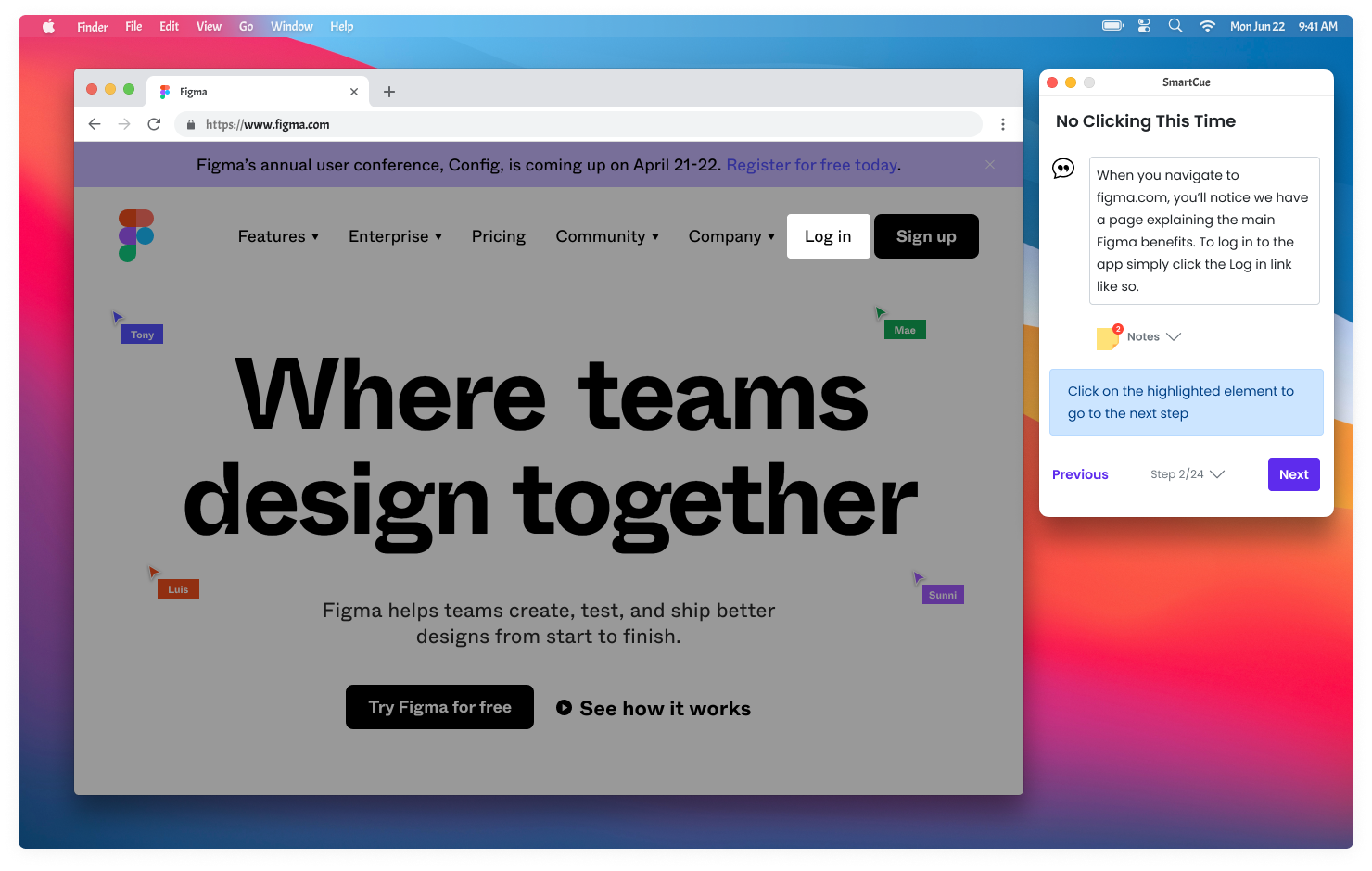Open Control Center in the menu bar
This screenshot has height=871, width=1372.
pyautogui.click(x=1144, y=26)
